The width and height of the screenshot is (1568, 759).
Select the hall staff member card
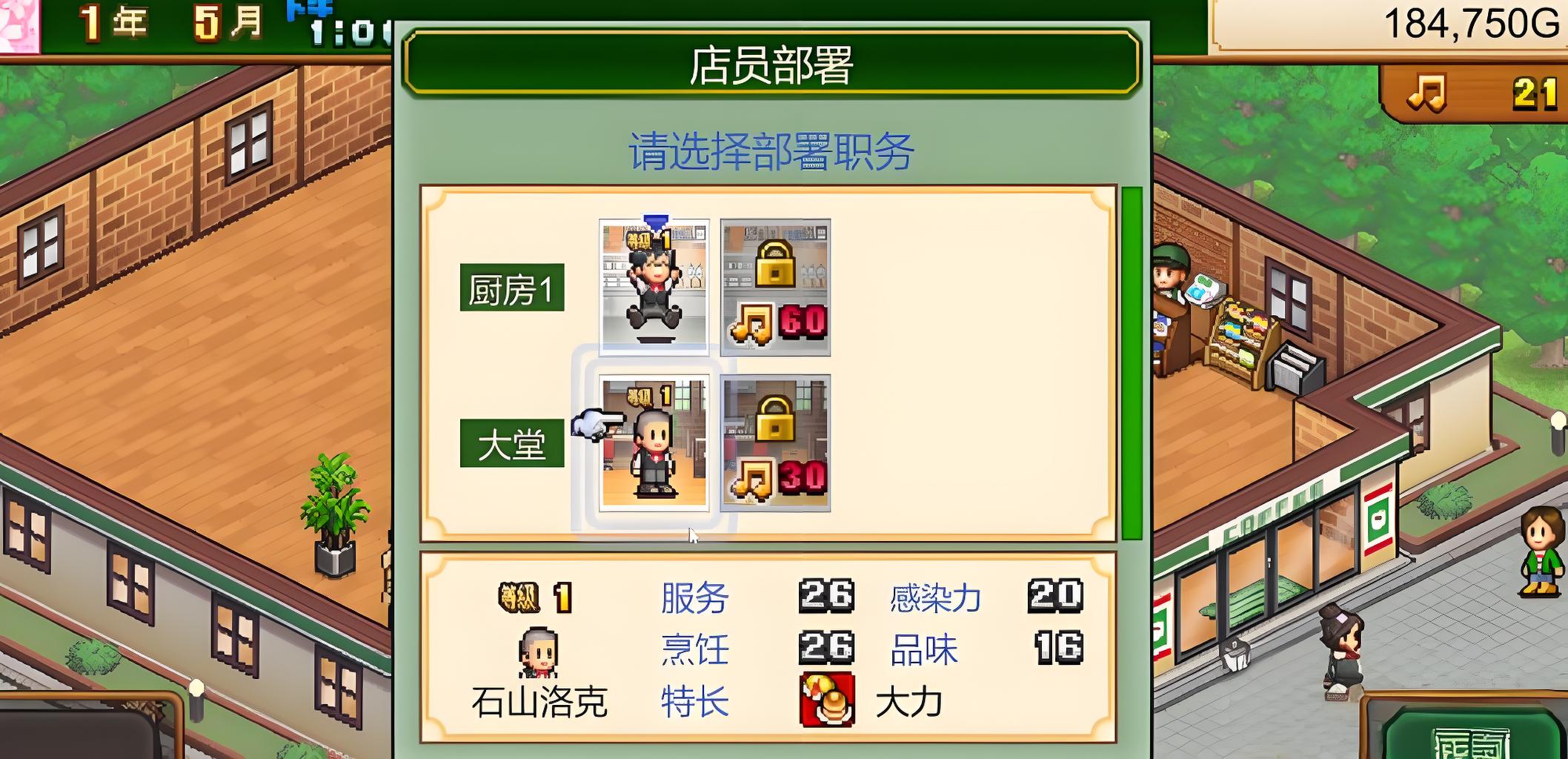[x=654, y=443]
